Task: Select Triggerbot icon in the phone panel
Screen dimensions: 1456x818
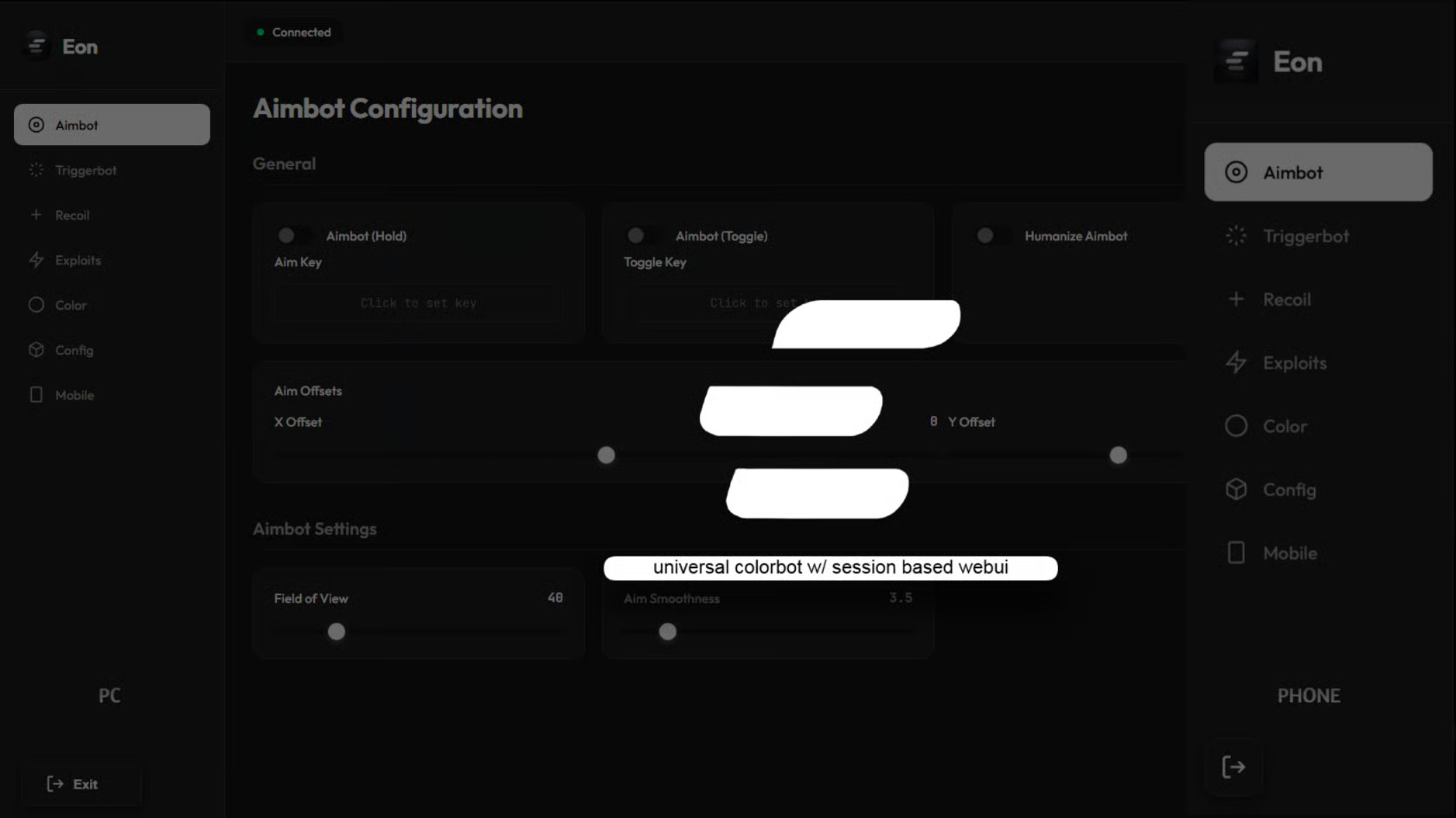Action: click(x=1236, y=235)
